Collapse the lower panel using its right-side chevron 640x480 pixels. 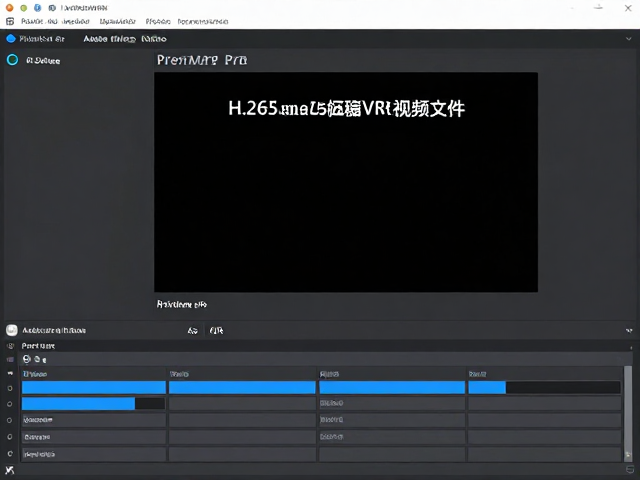[629, 330]
